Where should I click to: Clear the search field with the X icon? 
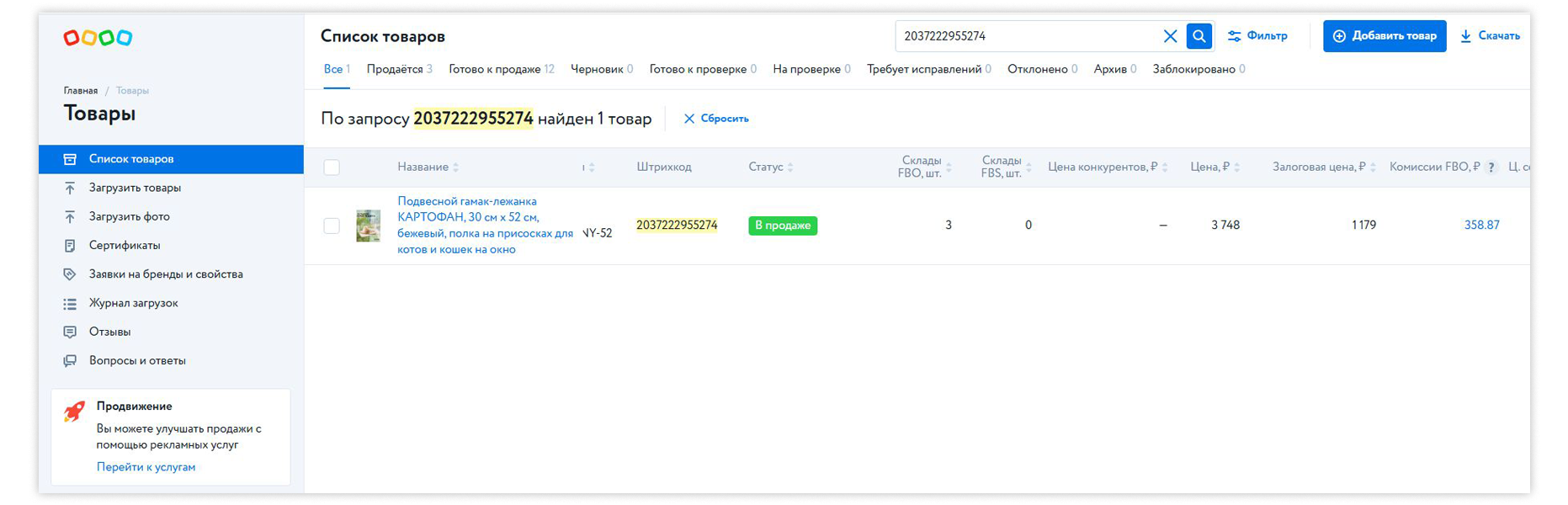(x=1170, y=36)
